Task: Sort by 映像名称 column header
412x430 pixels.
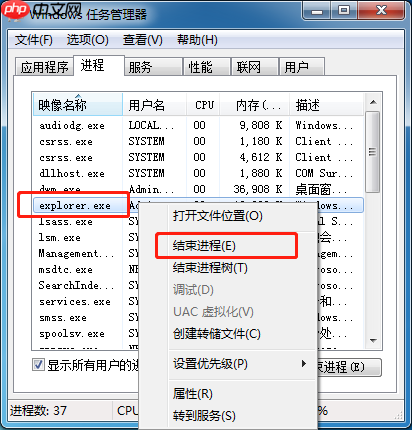Action: 78,105
